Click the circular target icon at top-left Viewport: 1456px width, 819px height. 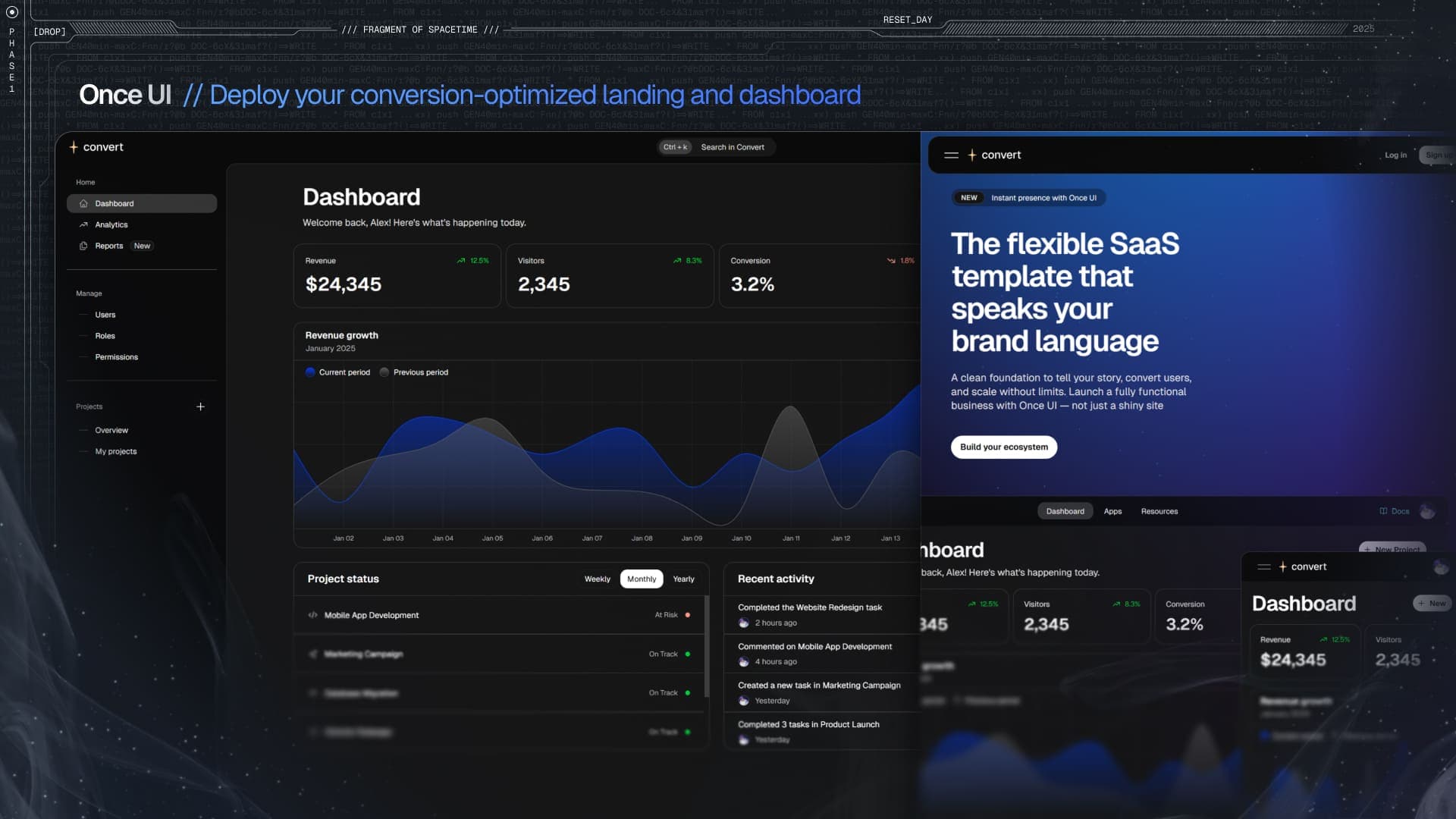11,12
